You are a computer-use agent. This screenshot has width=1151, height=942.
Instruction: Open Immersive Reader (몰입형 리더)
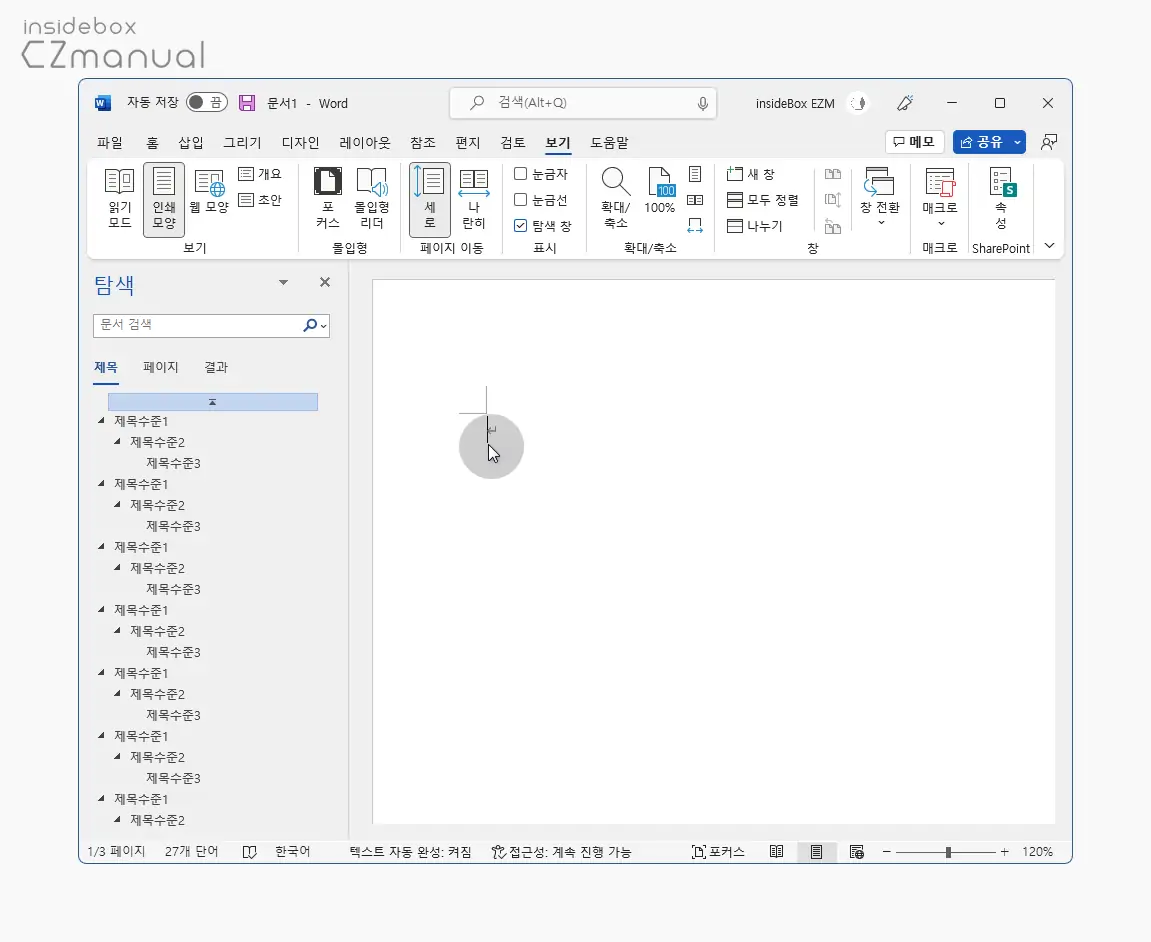371,198
